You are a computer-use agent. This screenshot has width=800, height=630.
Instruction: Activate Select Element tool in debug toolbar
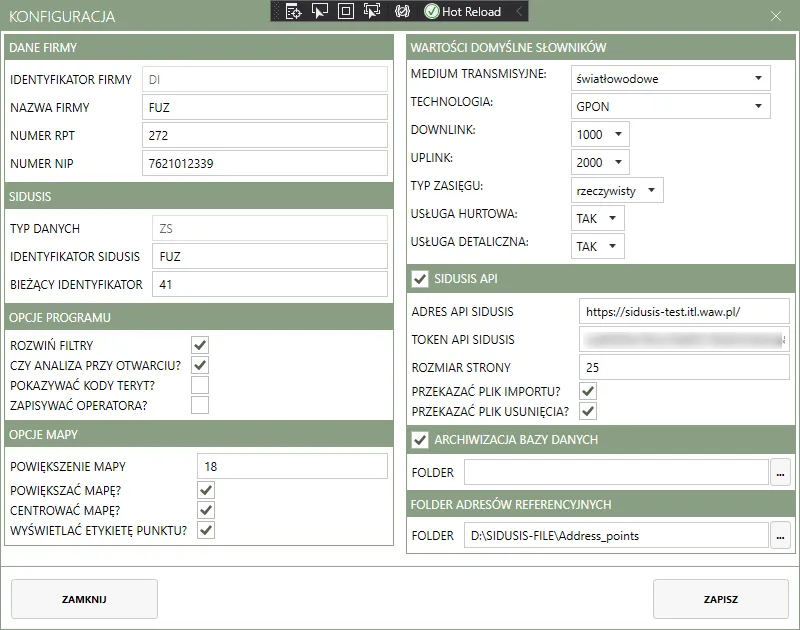[320, 11]
